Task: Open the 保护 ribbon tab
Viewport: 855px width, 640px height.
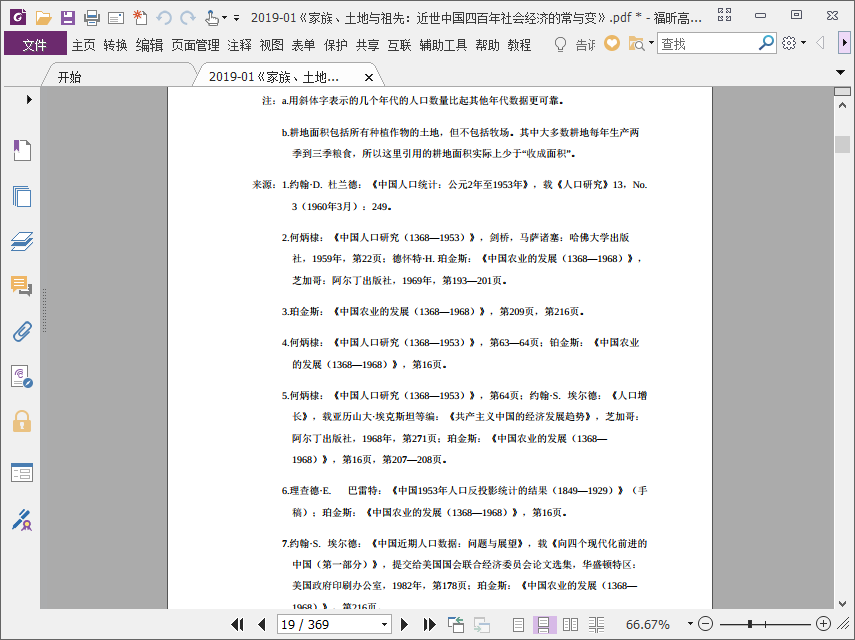Action: click(335, 45)
